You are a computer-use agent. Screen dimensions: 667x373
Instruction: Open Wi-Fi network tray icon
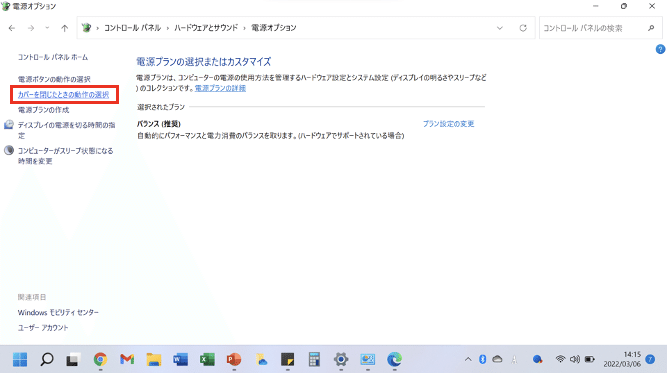[561, 359]
